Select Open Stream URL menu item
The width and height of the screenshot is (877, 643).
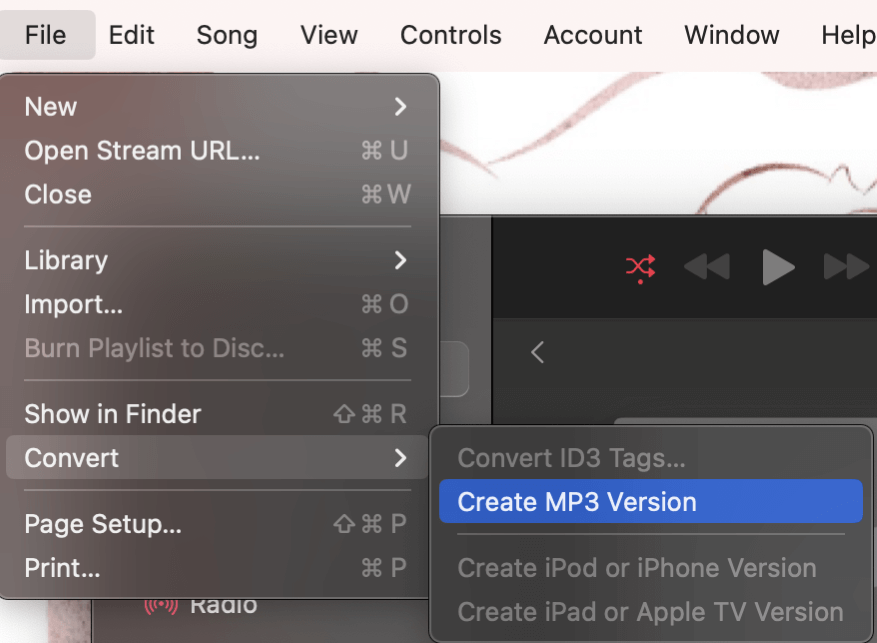[x=142, y=151]
